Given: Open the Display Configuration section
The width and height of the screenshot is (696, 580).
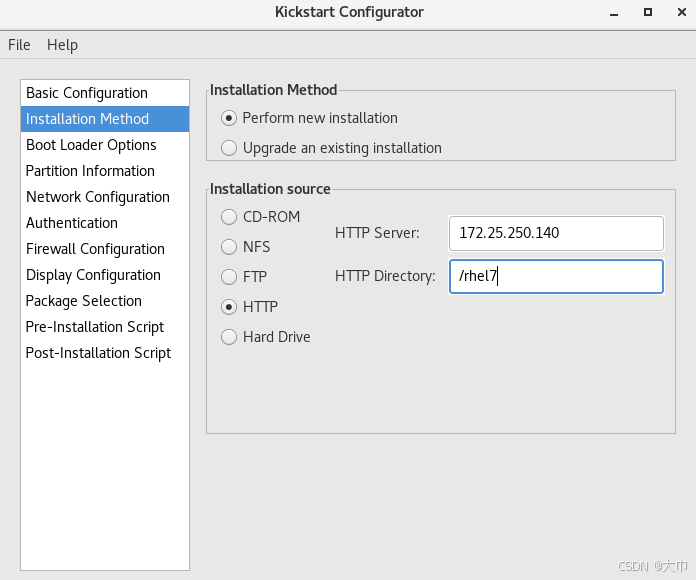Looking at the screenshot, I should (x=105, y=275).
